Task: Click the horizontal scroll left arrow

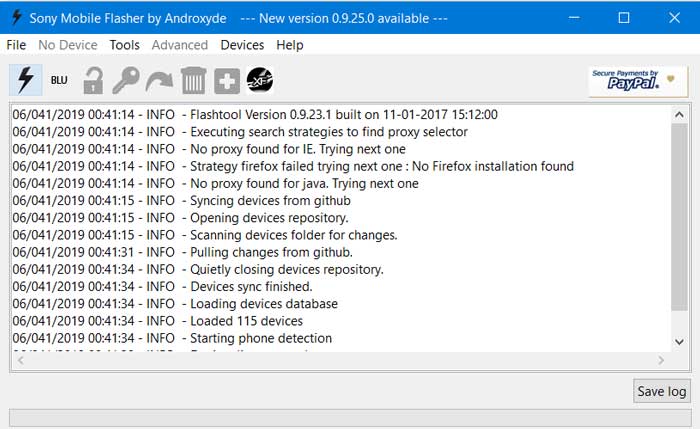Action: tap(20, 360)
